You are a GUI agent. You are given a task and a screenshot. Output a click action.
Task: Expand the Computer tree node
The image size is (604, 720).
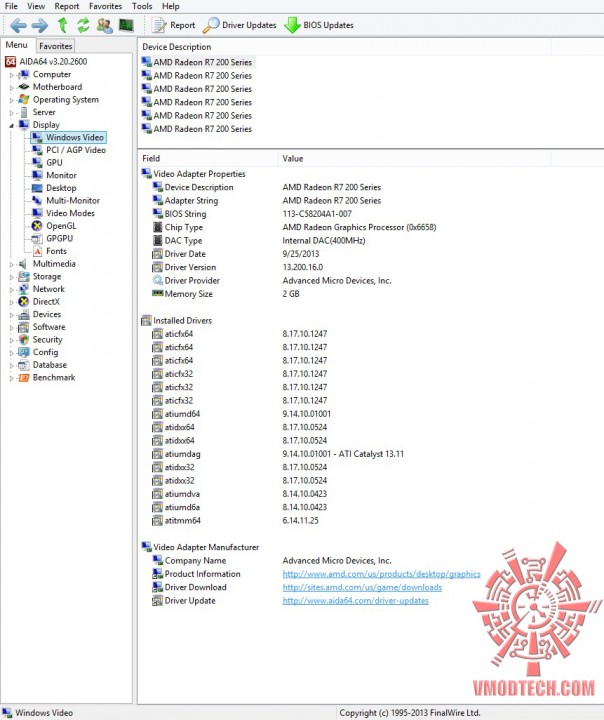(12, 75)
